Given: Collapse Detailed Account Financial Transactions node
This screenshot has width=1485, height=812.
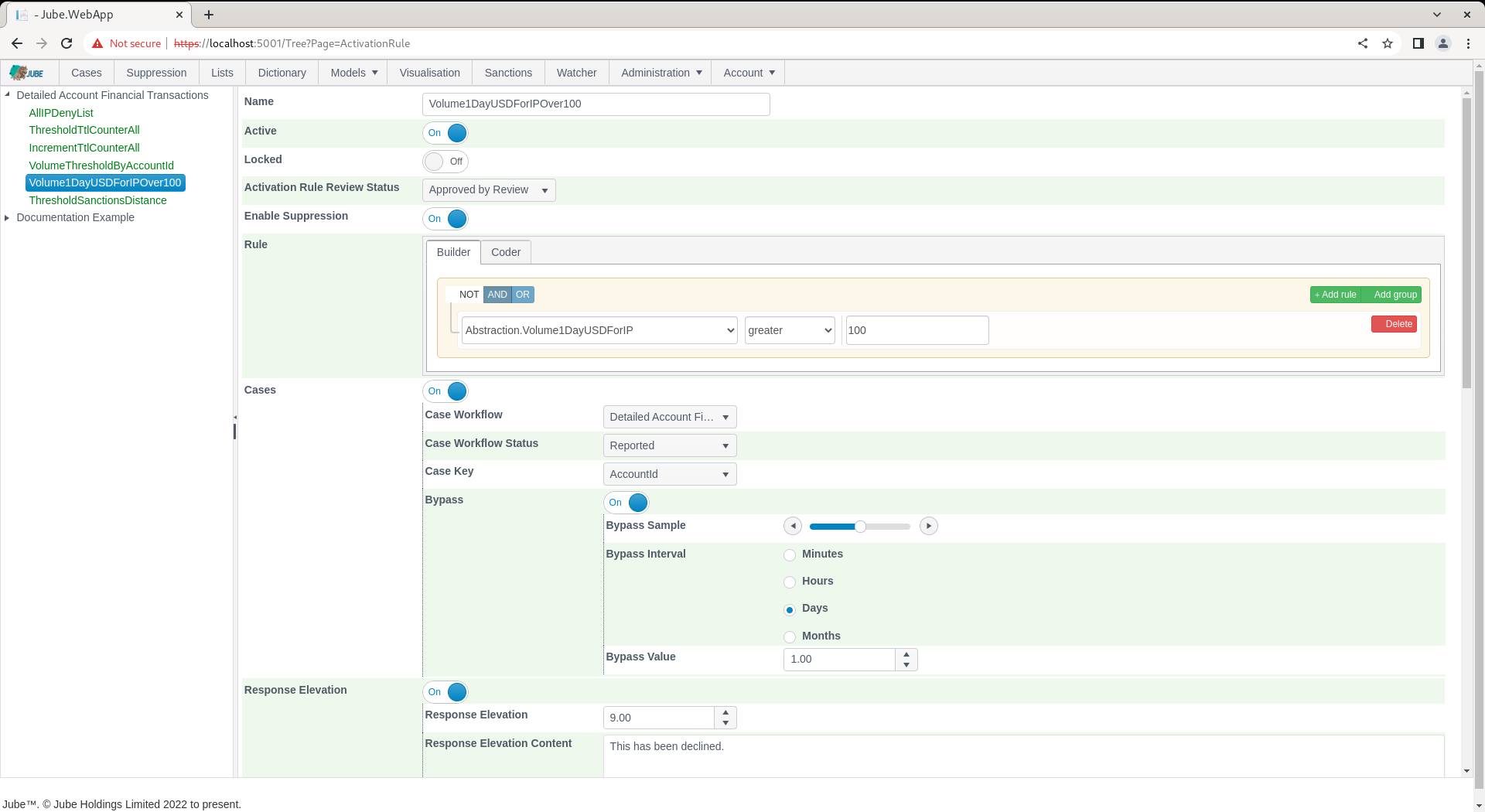Looking at the screenshot, I should 8,95.
